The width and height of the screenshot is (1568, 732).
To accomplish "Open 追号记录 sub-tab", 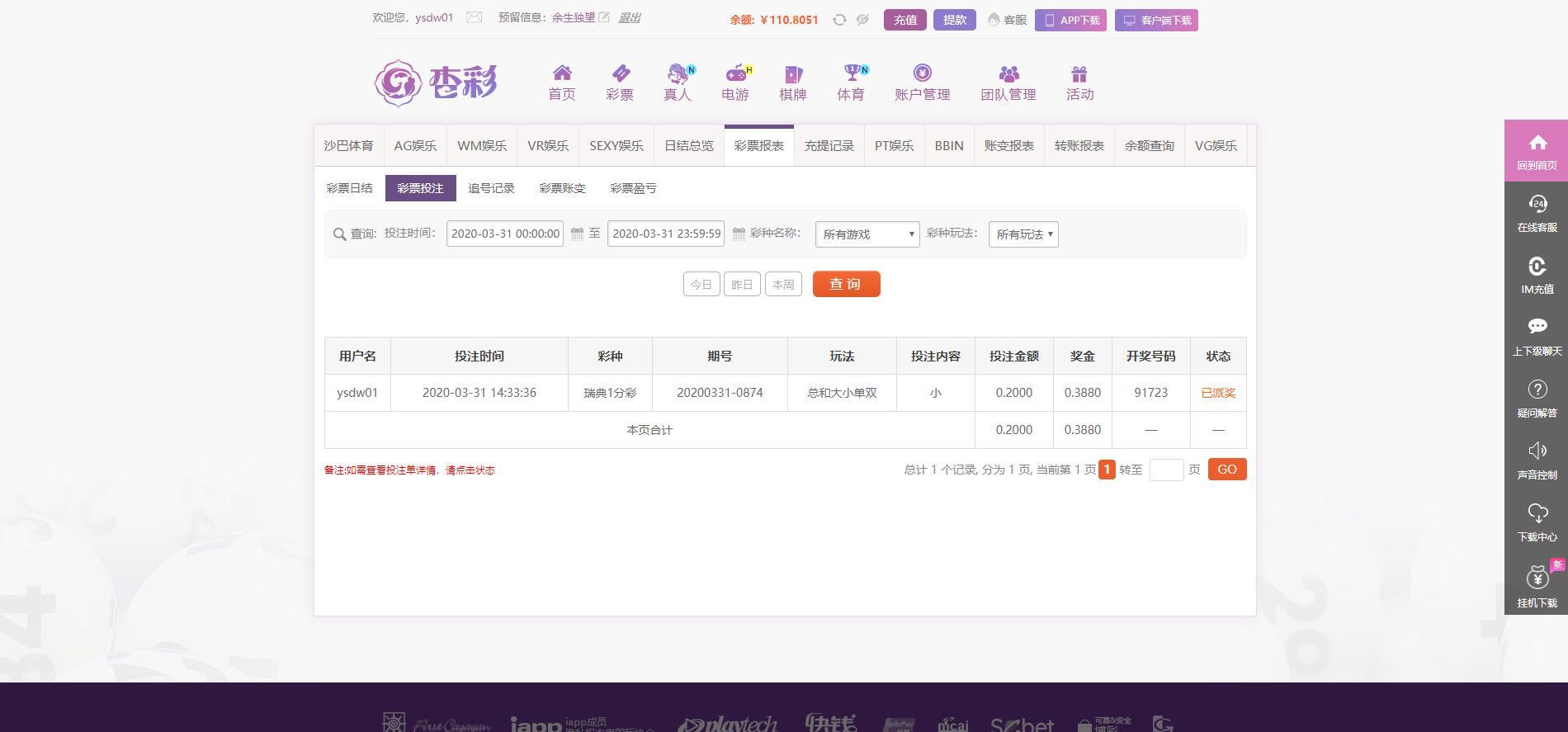I will click(491, 188).
